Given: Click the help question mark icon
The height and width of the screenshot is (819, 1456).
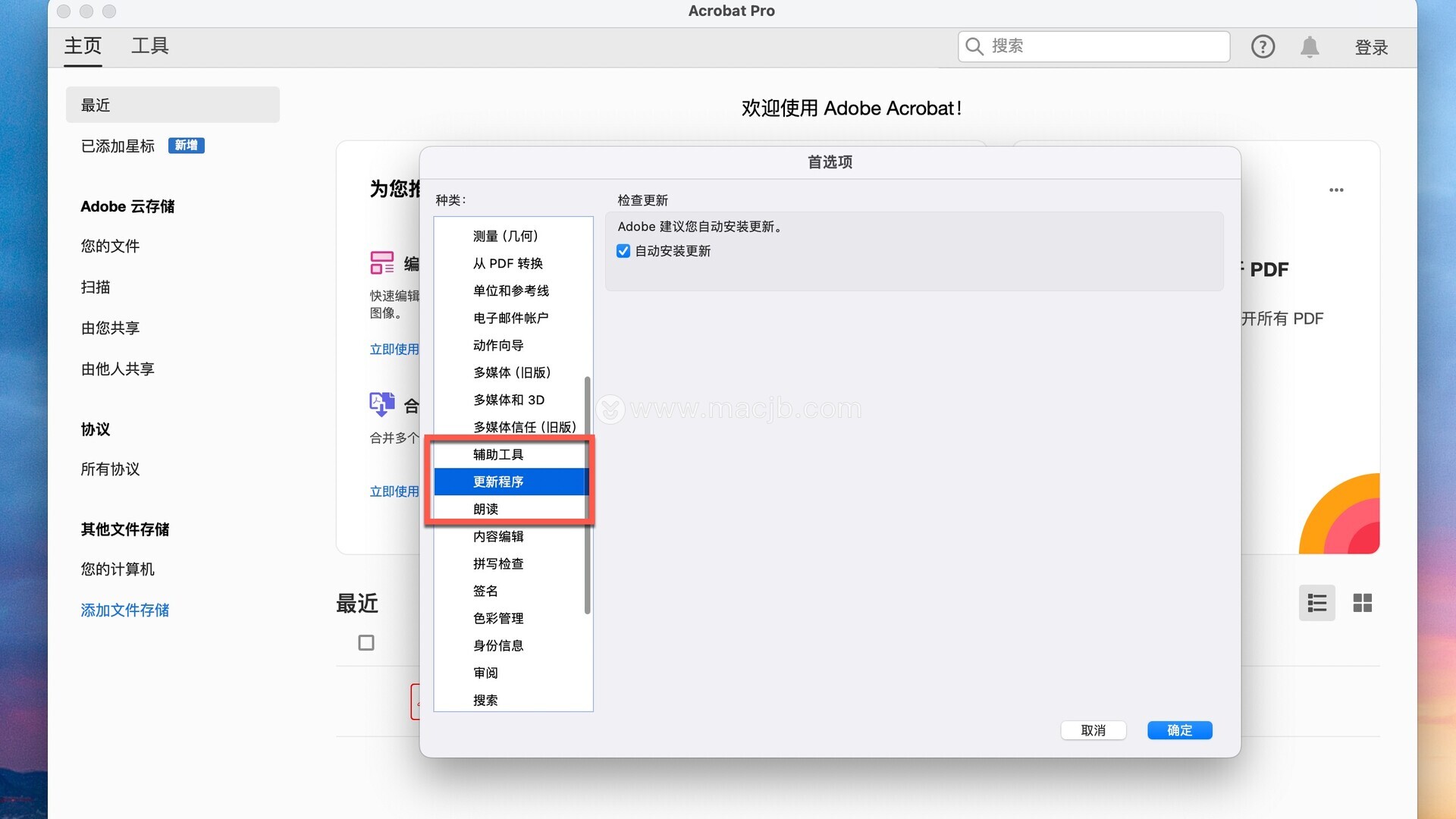Looking at the screenshot, I should pyautogui.click(x=1263, y=47).
